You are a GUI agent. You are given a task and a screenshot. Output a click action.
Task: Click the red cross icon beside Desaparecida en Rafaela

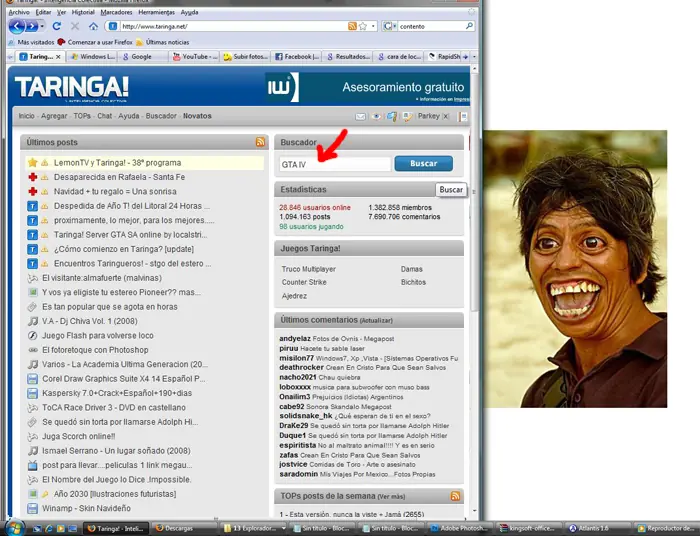[33, 177]
